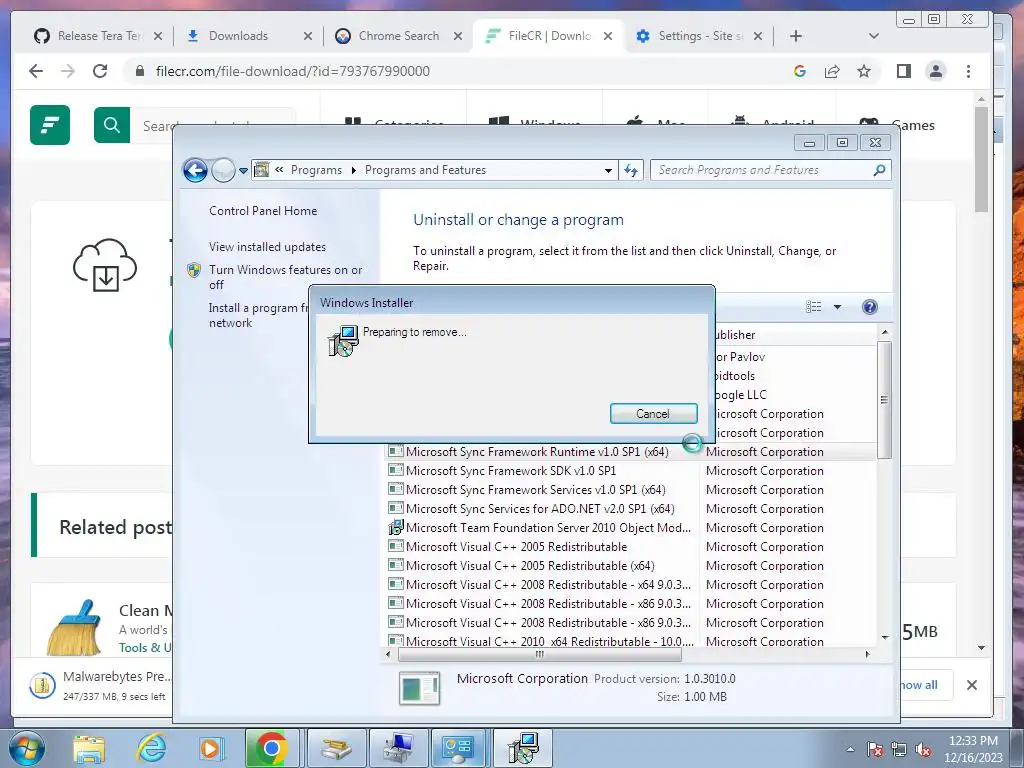Show hidden tray icons arrow
The image size is (1024, 768).
(x=850, y=749)
